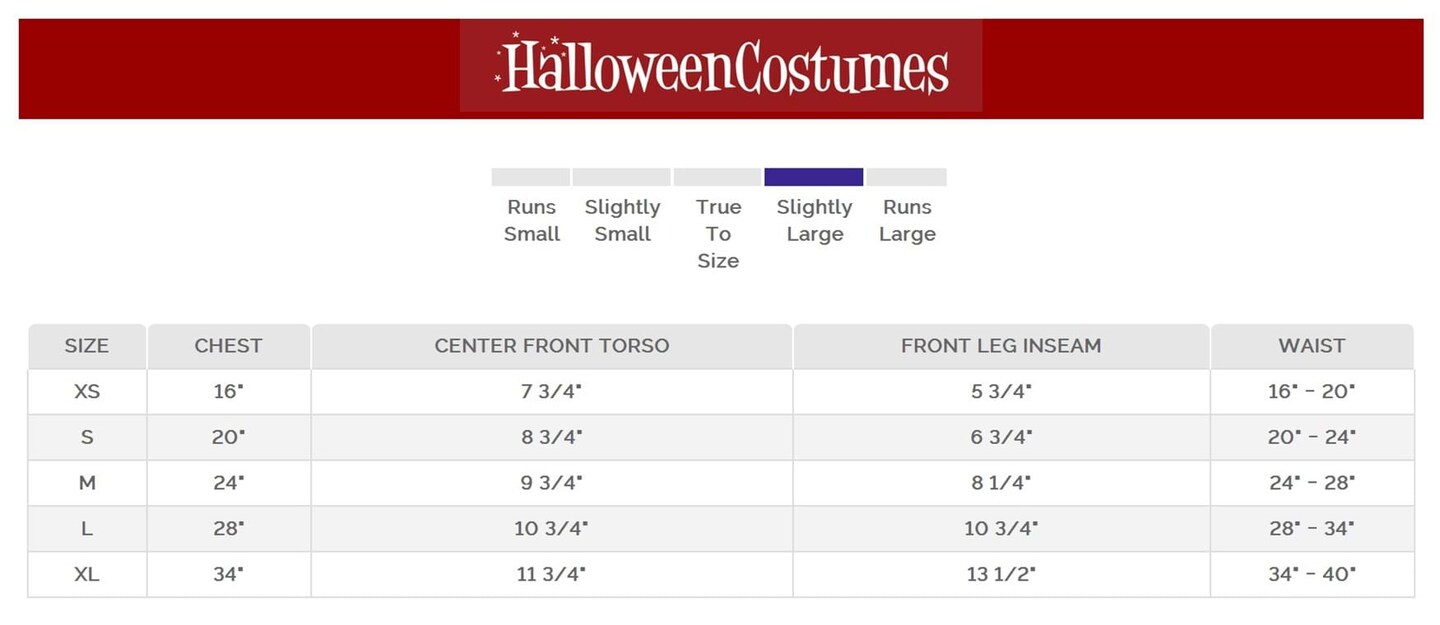This screenshot has height=625, width=1440.
Task: Select the Runs Large fit segment
Action: 906,177
